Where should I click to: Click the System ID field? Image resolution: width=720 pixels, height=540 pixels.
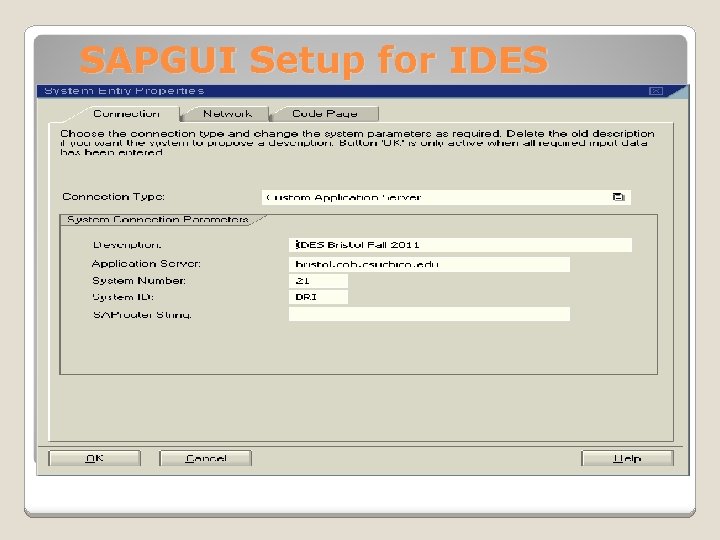318,297
